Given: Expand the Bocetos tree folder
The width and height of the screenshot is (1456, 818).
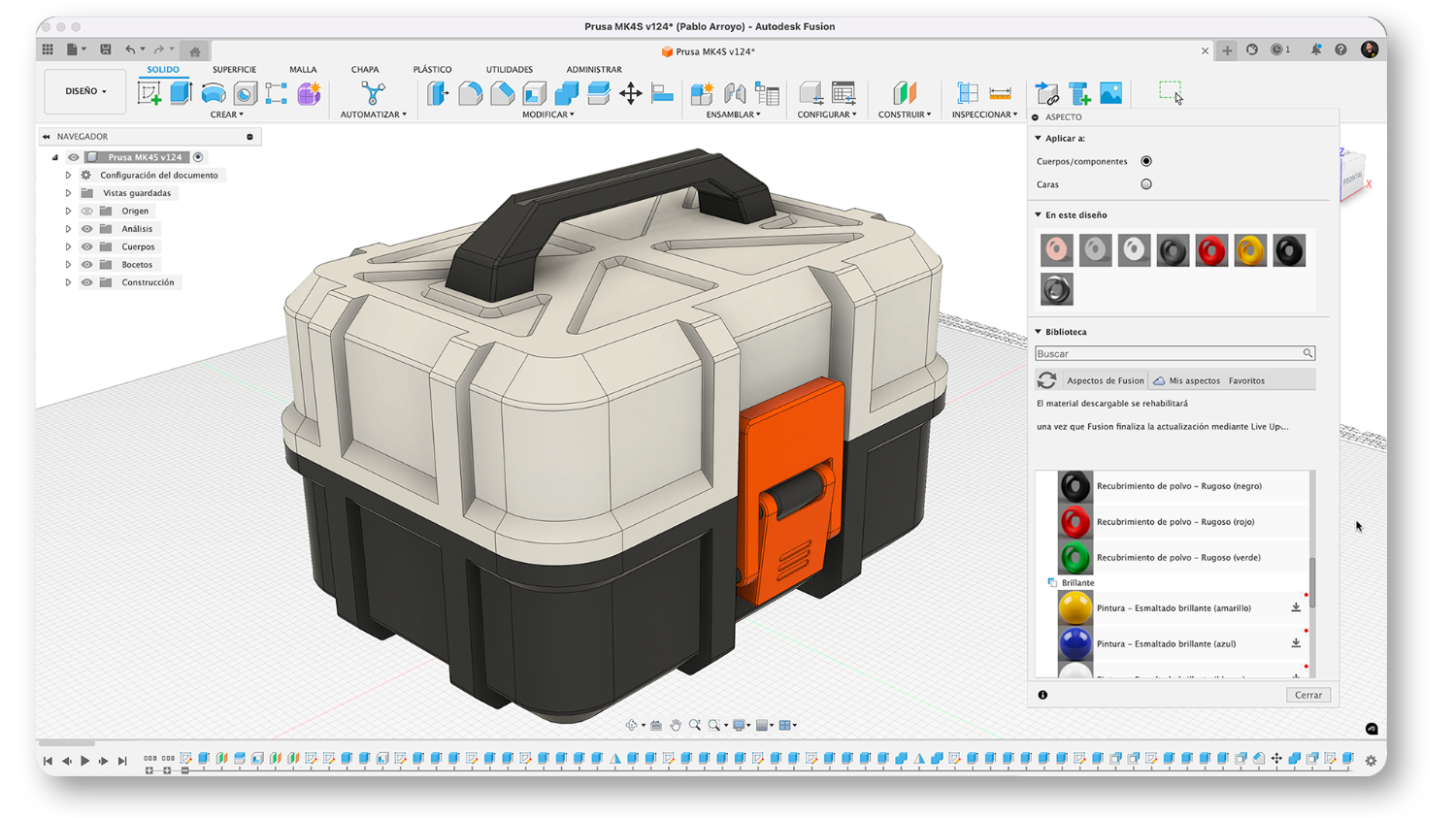Looking at the screenshot, I should (68, 265).
